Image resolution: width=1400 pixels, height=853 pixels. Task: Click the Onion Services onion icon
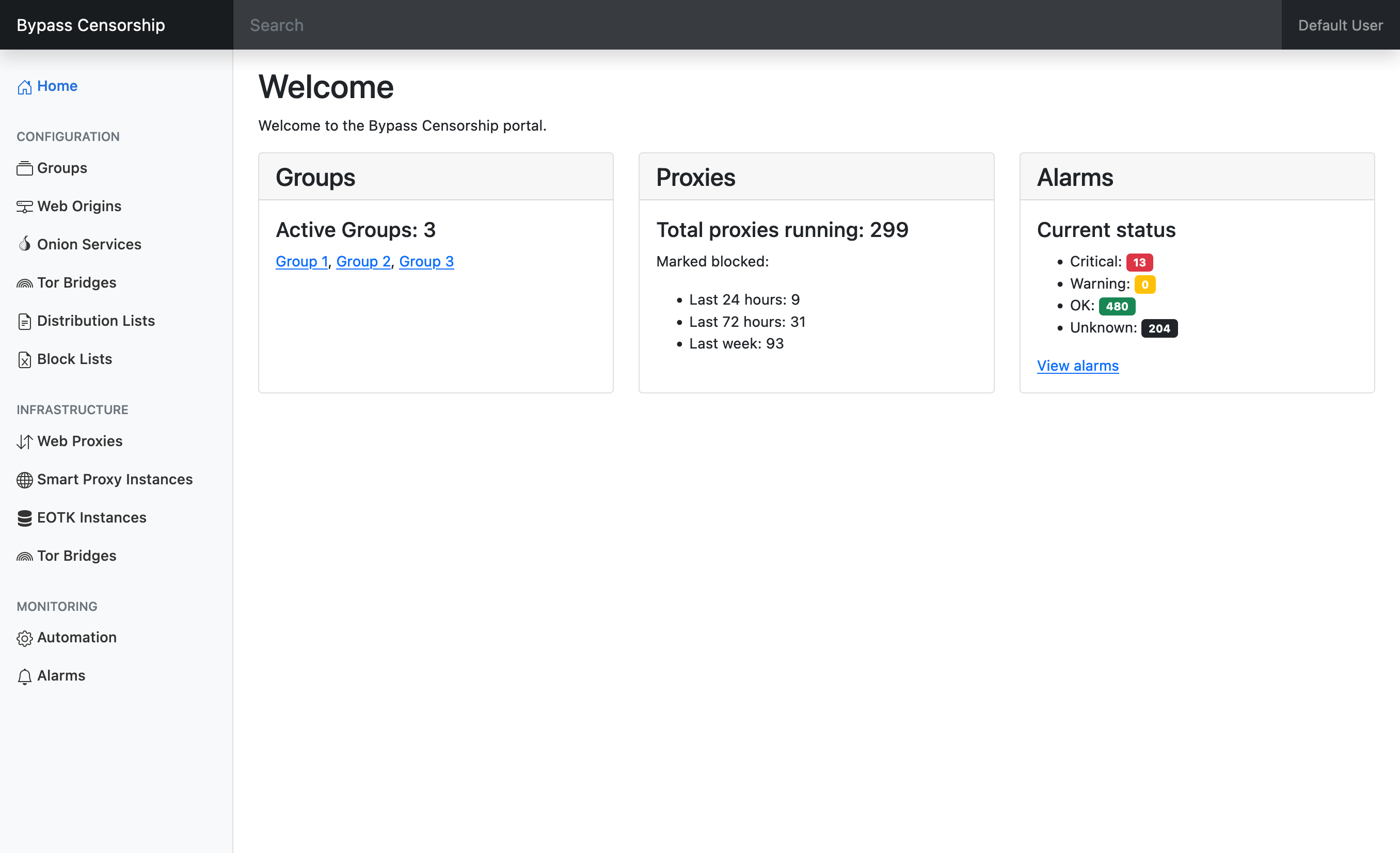pos(24,244)
